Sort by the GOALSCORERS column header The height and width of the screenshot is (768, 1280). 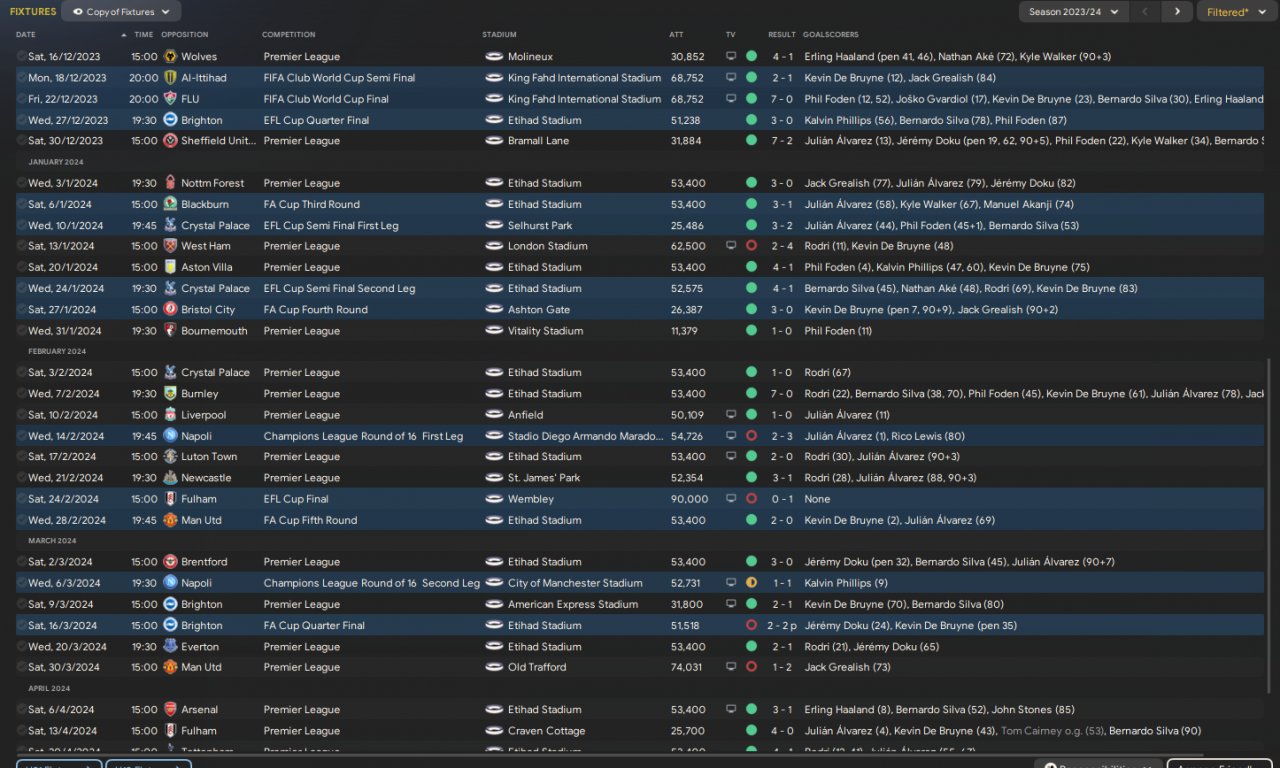coord(831,35)
